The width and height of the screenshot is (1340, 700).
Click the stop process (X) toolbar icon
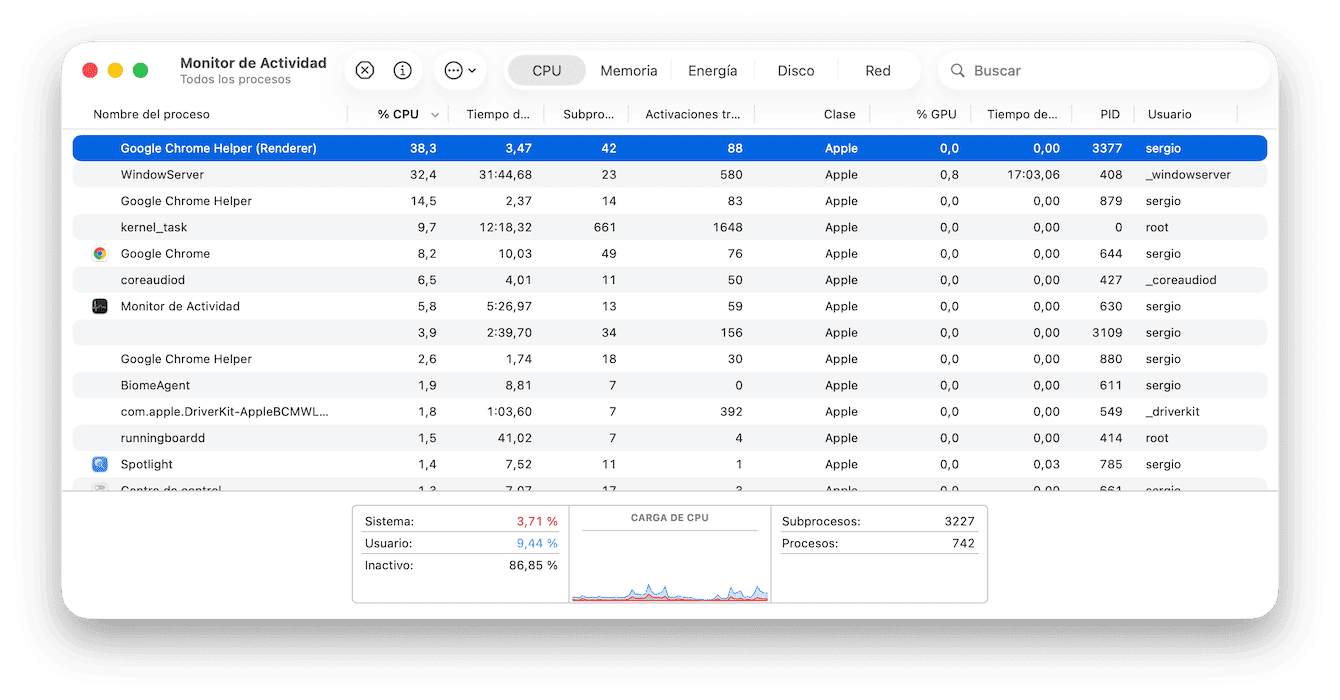point(365,71)
